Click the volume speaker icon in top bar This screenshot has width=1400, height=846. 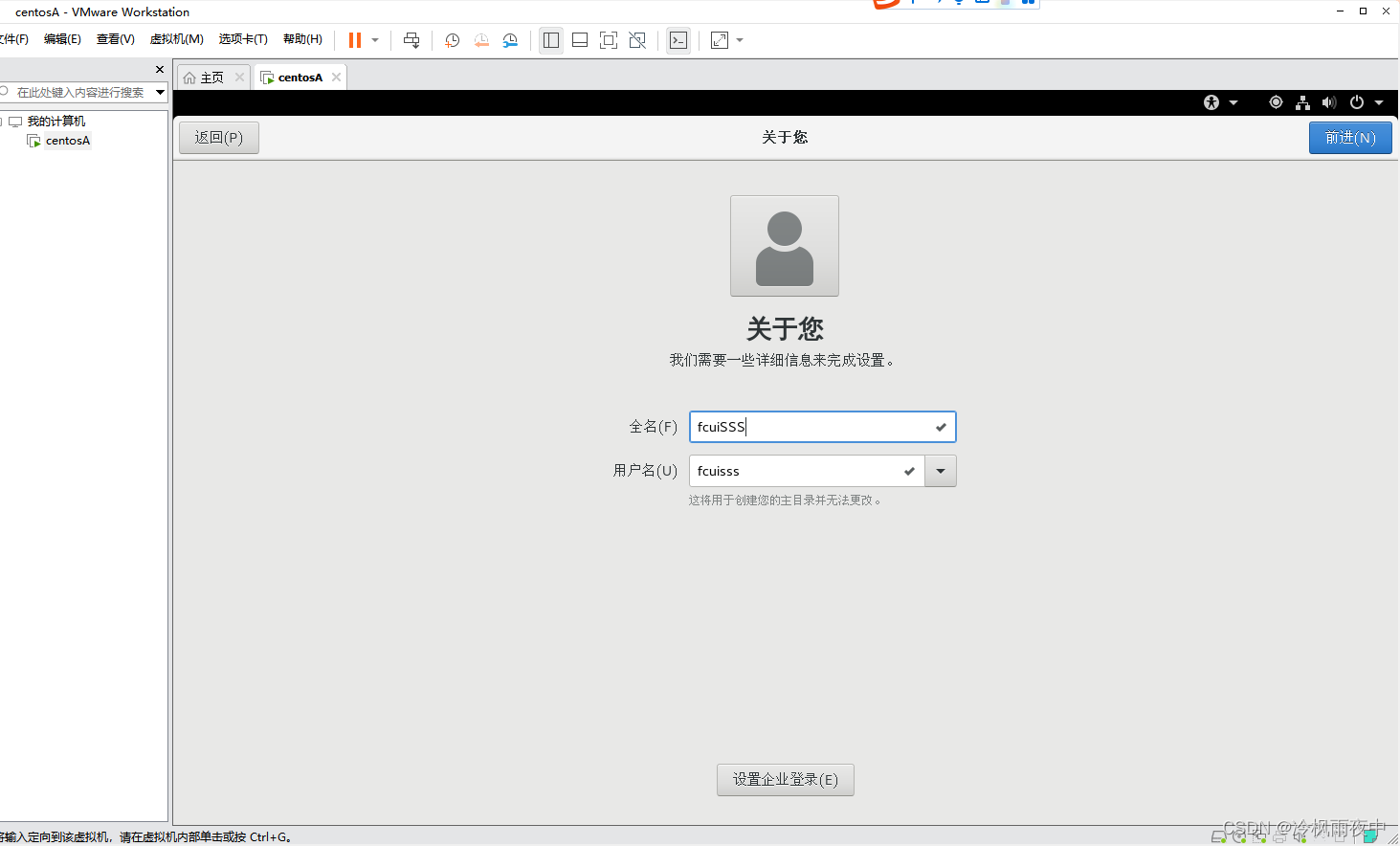pos(1329,102)
